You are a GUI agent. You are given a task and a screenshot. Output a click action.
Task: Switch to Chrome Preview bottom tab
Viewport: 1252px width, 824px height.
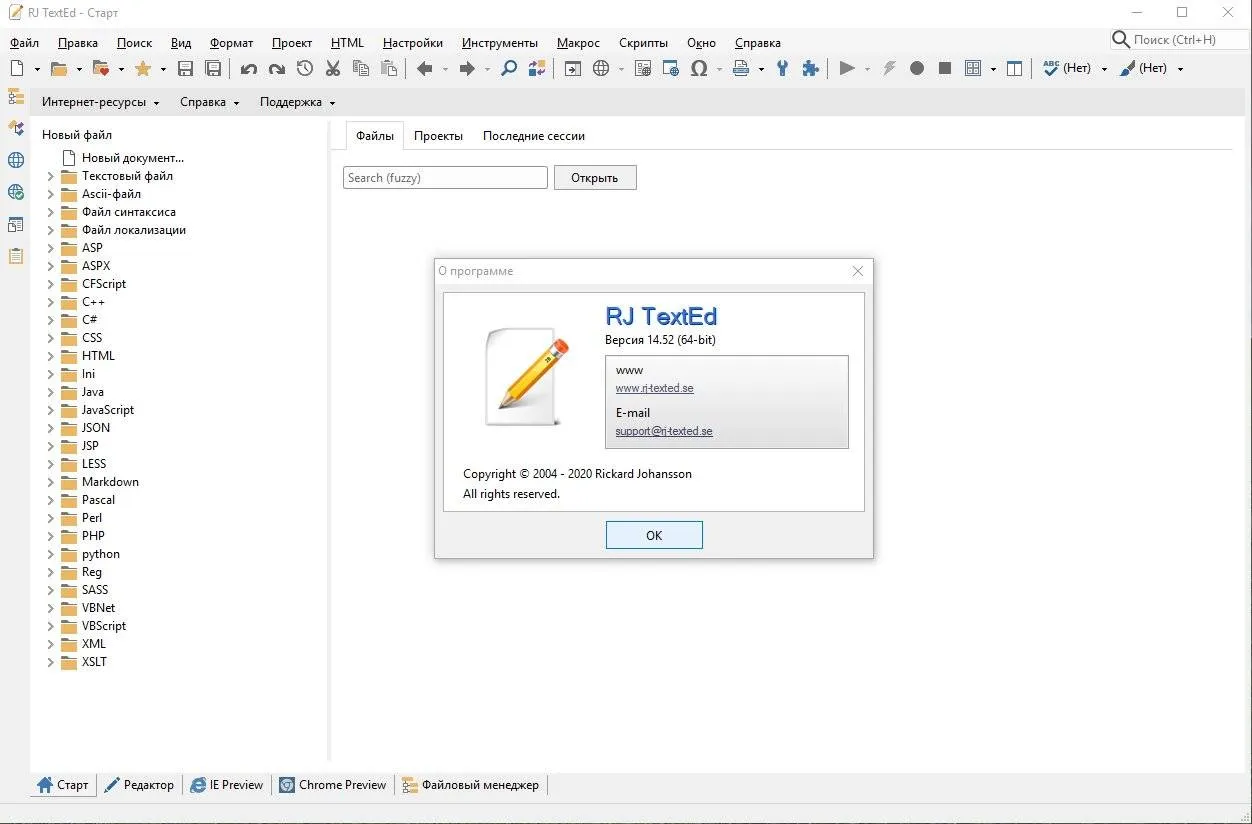333,785
